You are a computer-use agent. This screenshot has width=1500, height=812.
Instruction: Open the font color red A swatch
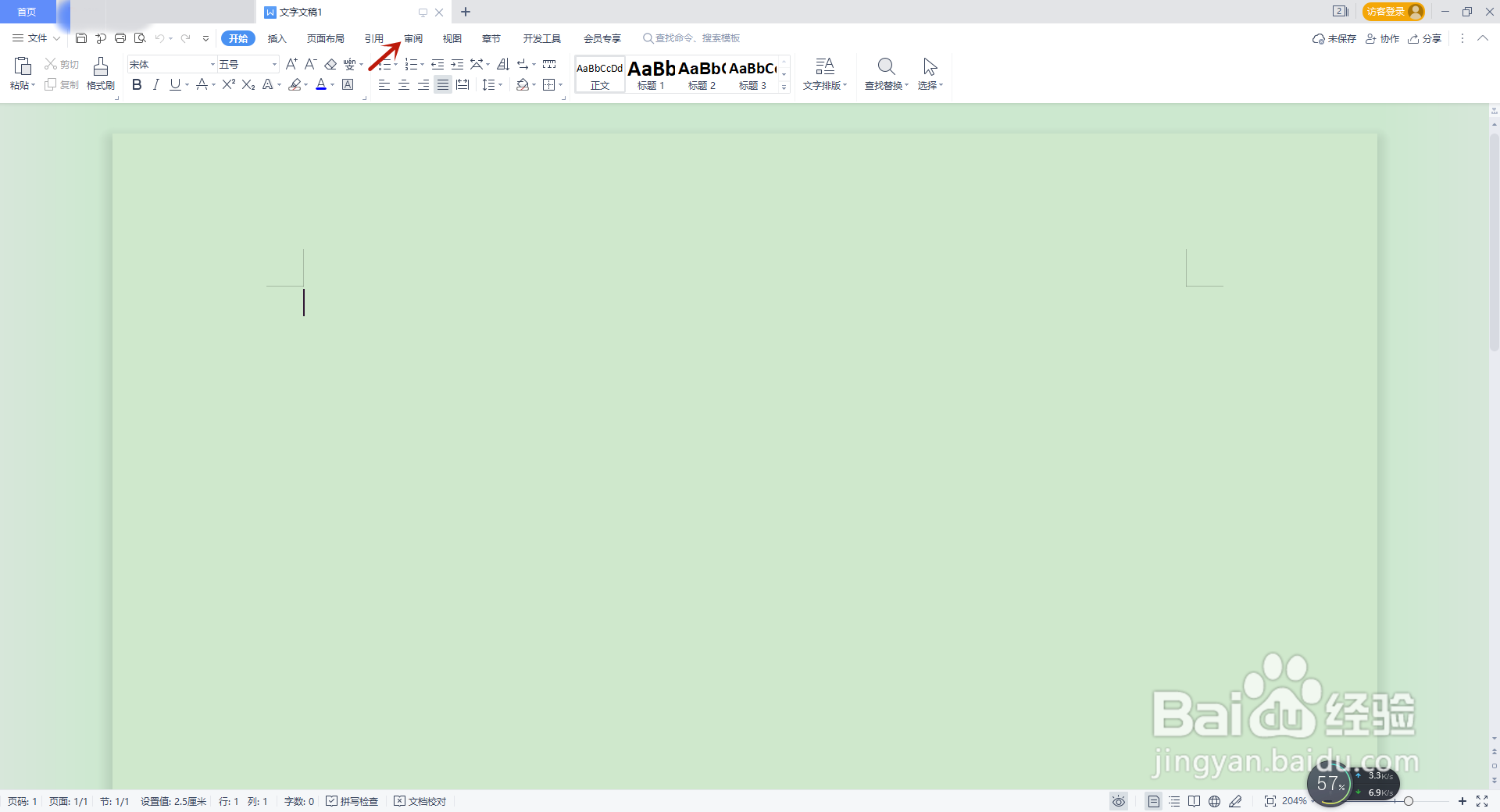click(x=321, y=84)
